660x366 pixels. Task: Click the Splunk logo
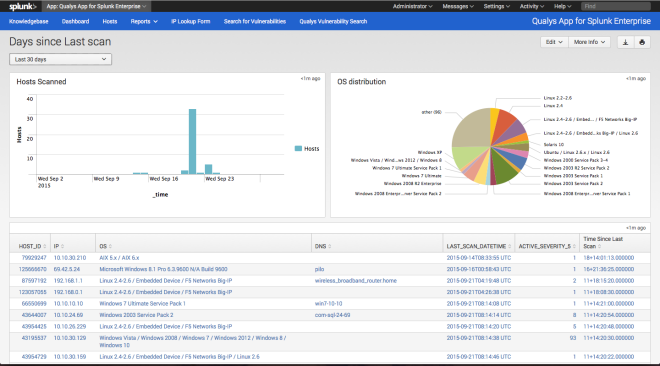click(22, 6)
